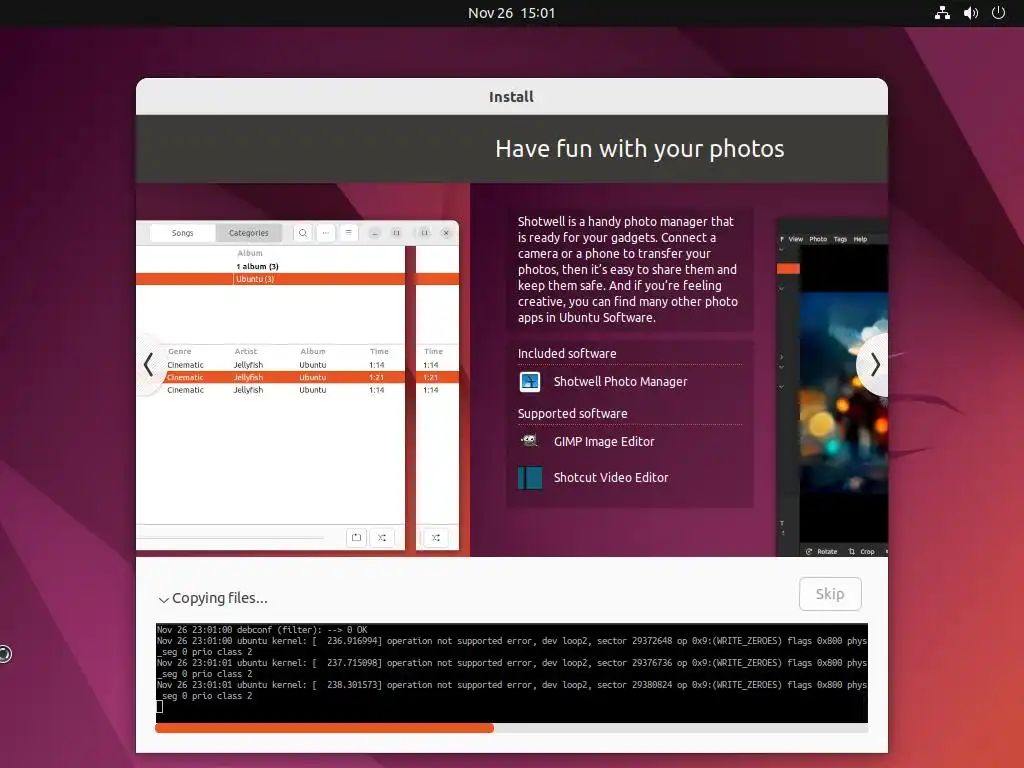The height and width of the screenshot is (768, 1024).
Task: Click the search icon in music player preview
Action: point(303,232)
